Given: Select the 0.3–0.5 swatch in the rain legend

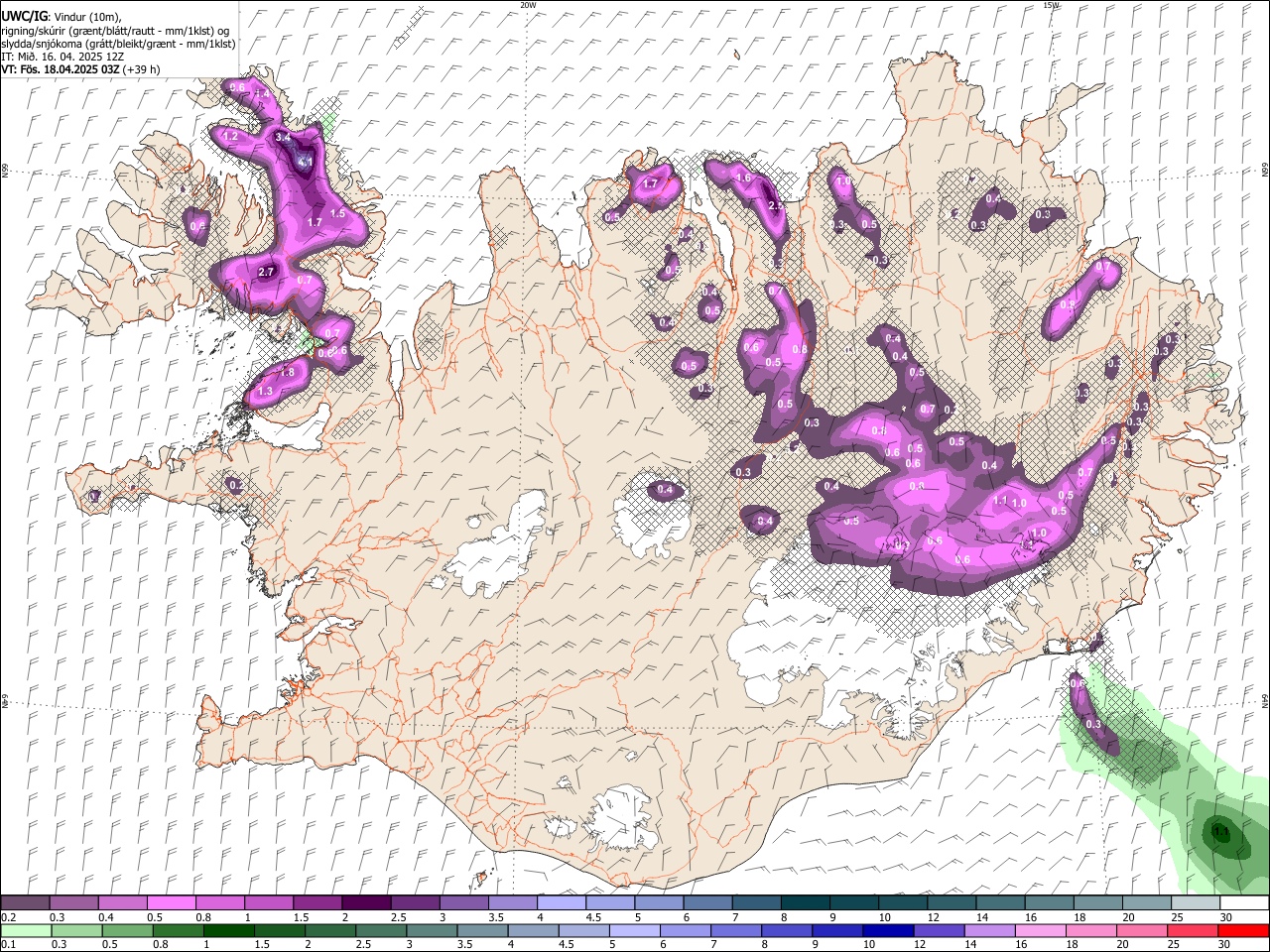Looking at the screenshot, I should 74,930.
